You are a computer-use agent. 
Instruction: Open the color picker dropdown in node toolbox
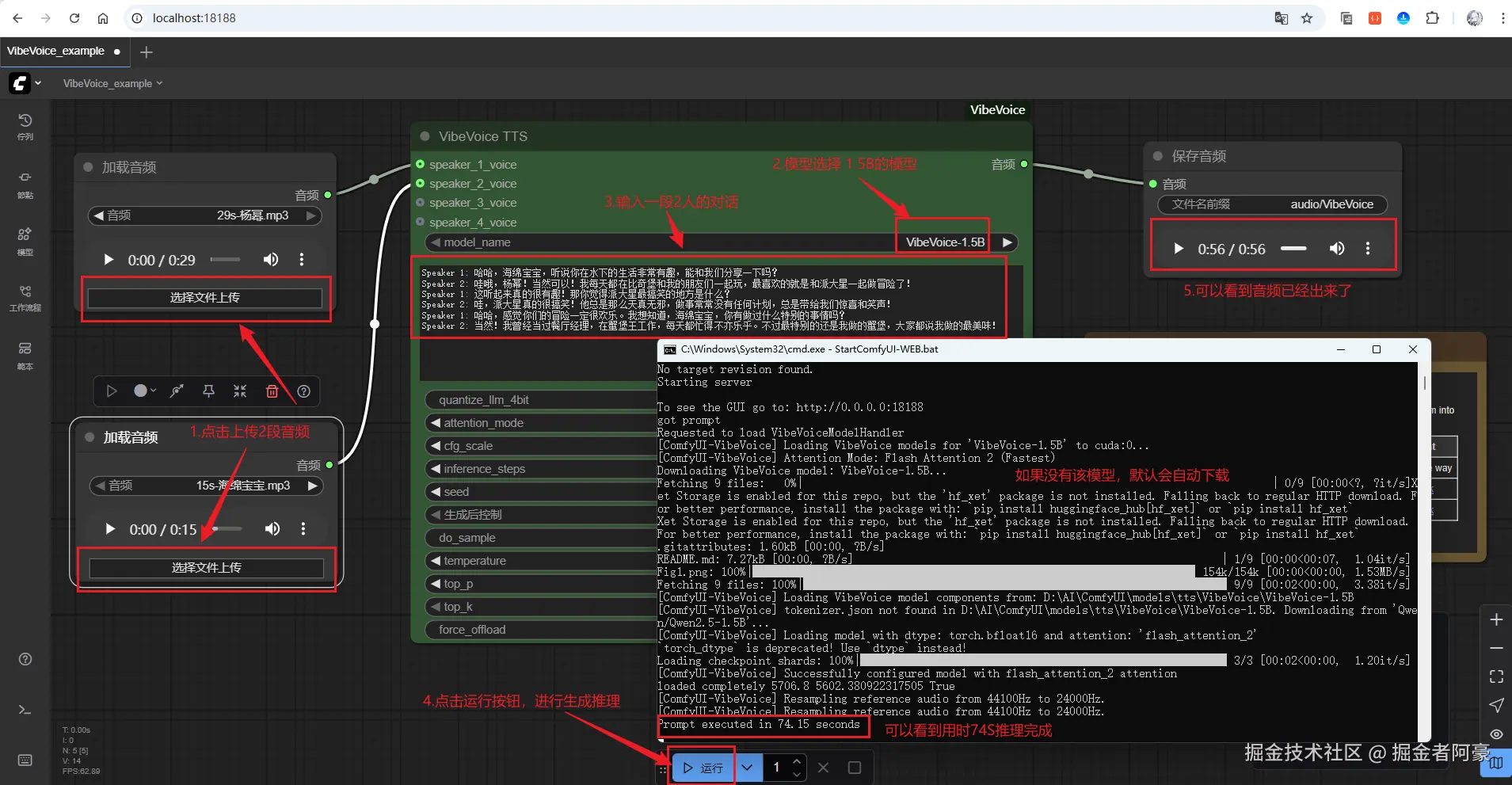tap(145, 391)
